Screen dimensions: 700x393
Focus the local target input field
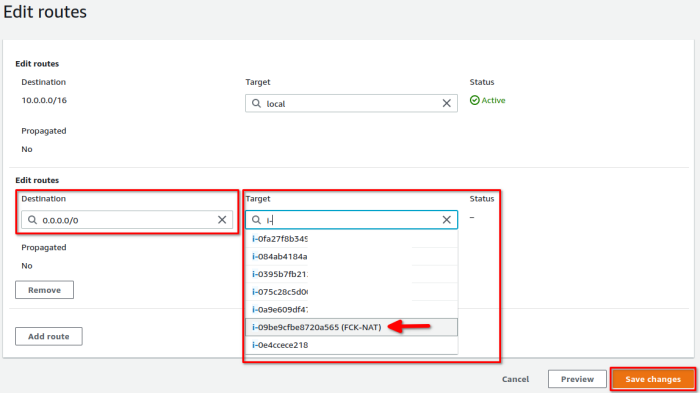click(351, 103)
